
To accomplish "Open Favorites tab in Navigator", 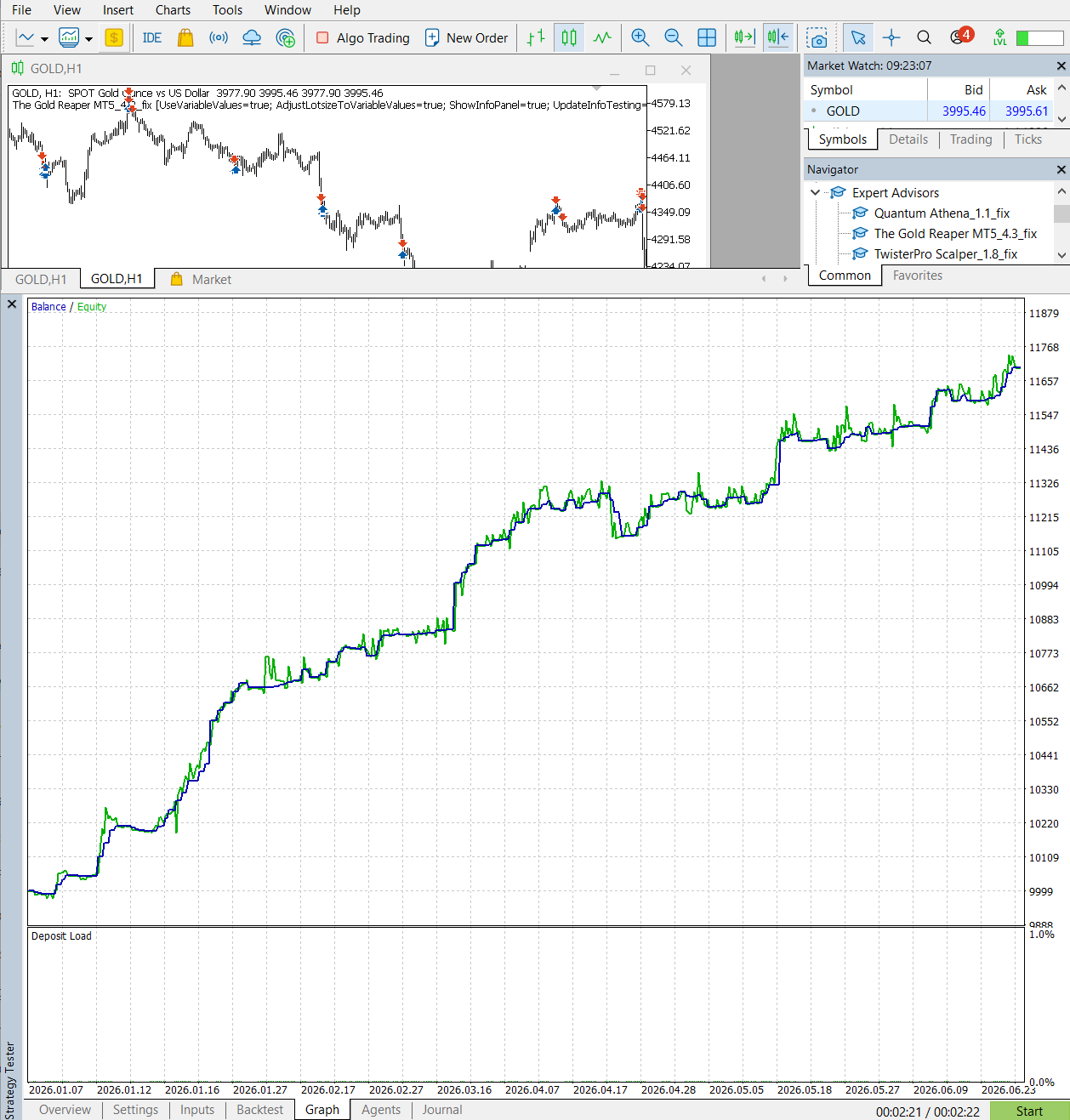I will pyautogui.click(x=917, y=276).
